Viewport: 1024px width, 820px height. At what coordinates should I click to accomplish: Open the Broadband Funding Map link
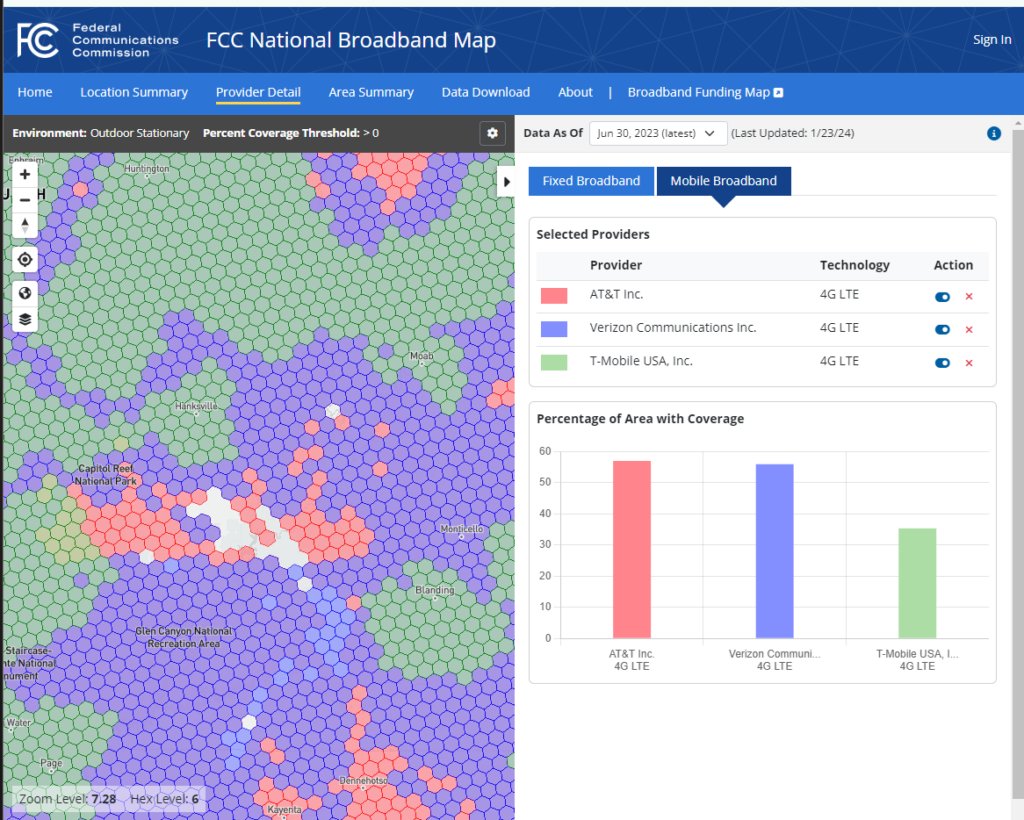[705, 92]
